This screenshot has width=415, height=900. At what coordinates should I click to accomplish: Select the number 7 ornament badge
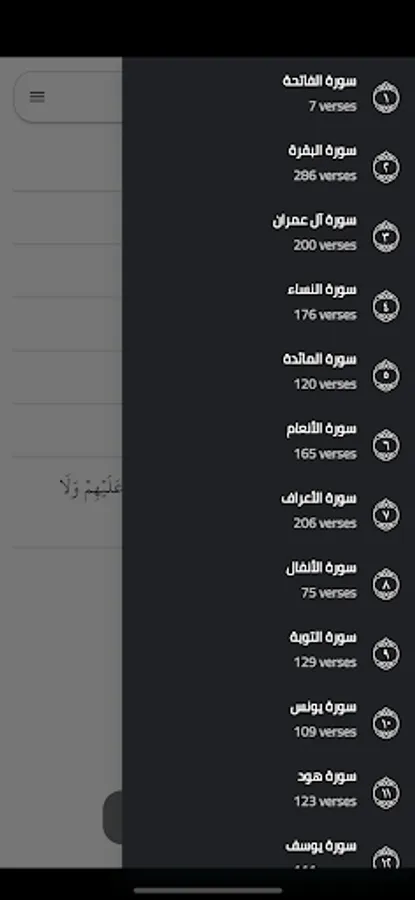(x=386, y=514)
